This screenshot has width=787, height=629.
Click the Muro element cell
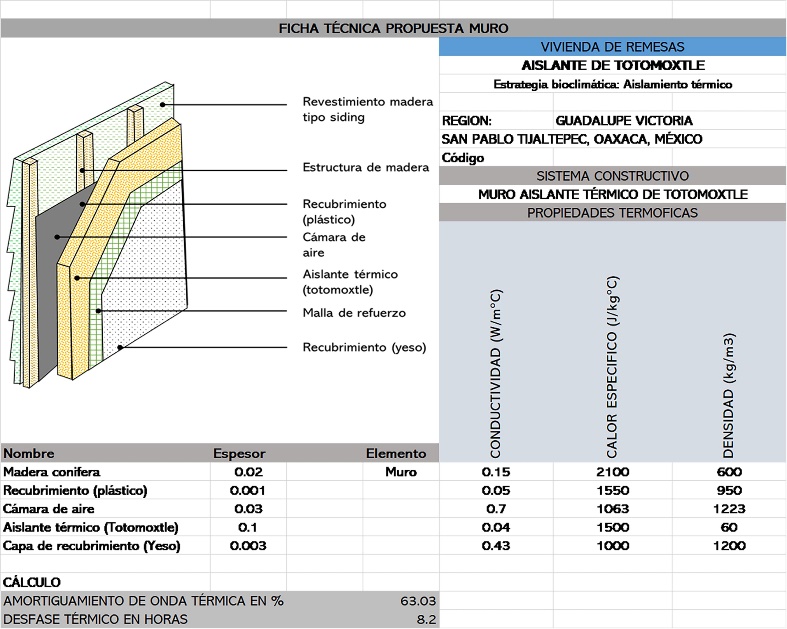point(401,472)
